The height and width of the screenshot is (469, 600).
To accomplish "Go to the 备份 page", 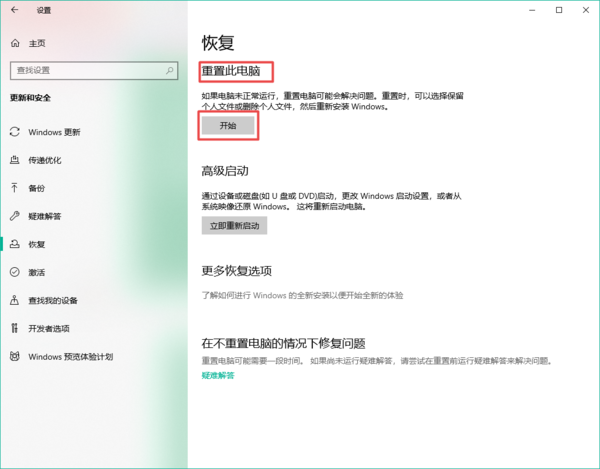I will 37,188.
